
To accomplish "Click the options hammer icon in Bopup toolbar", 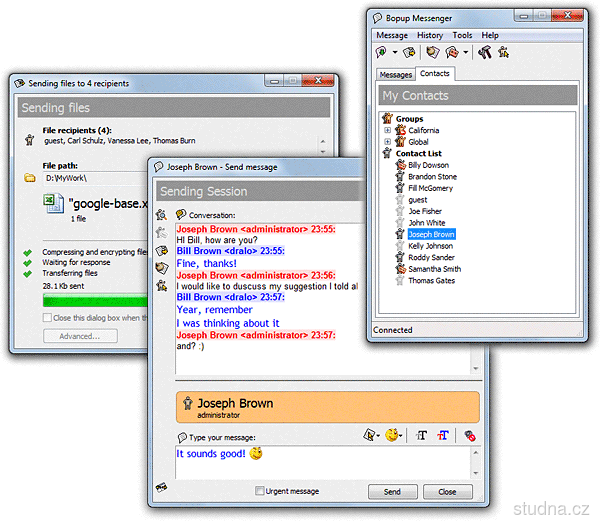I will pos(485,52).
